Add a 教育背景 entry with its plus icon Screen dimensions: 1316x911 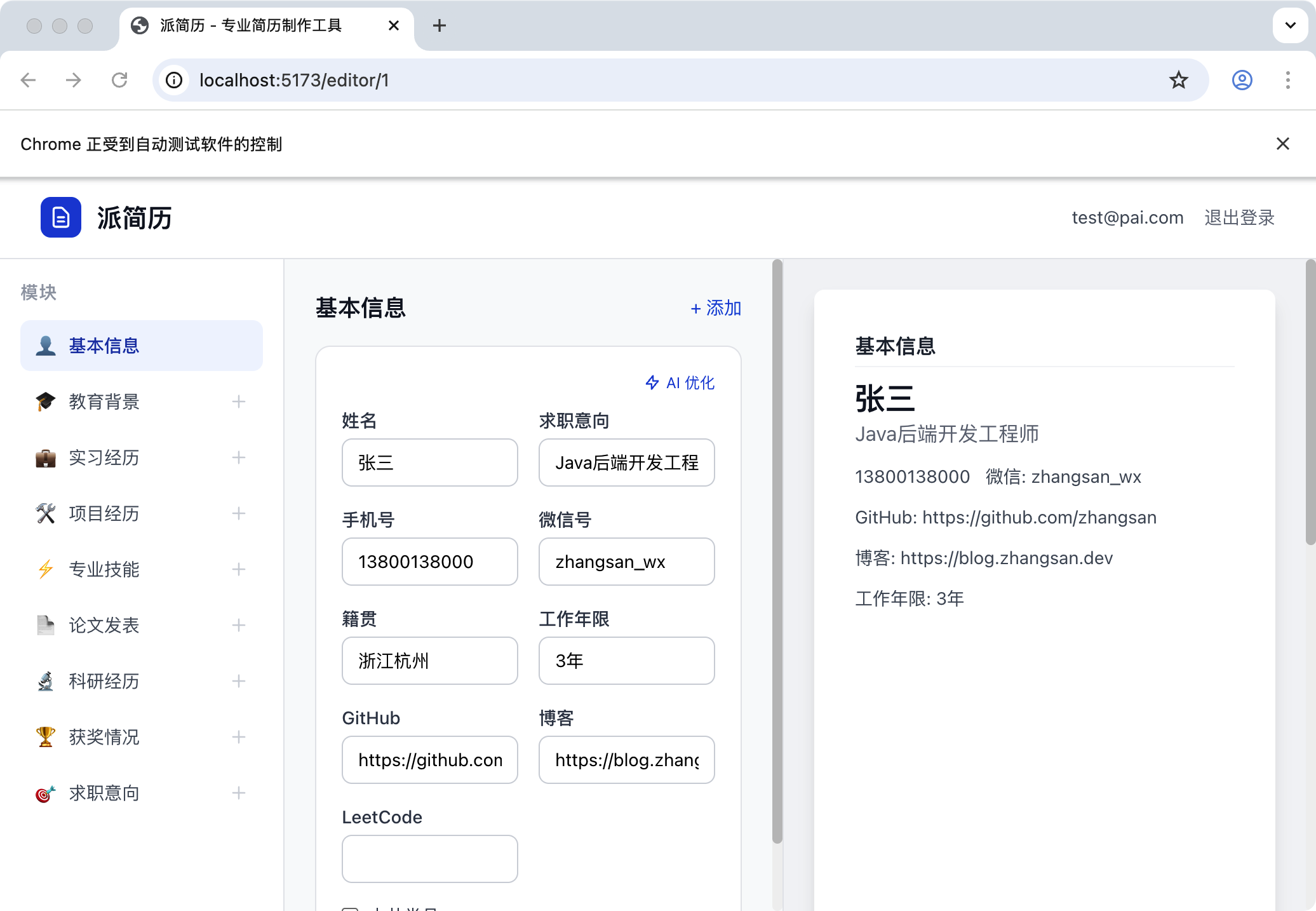point(239,402)
